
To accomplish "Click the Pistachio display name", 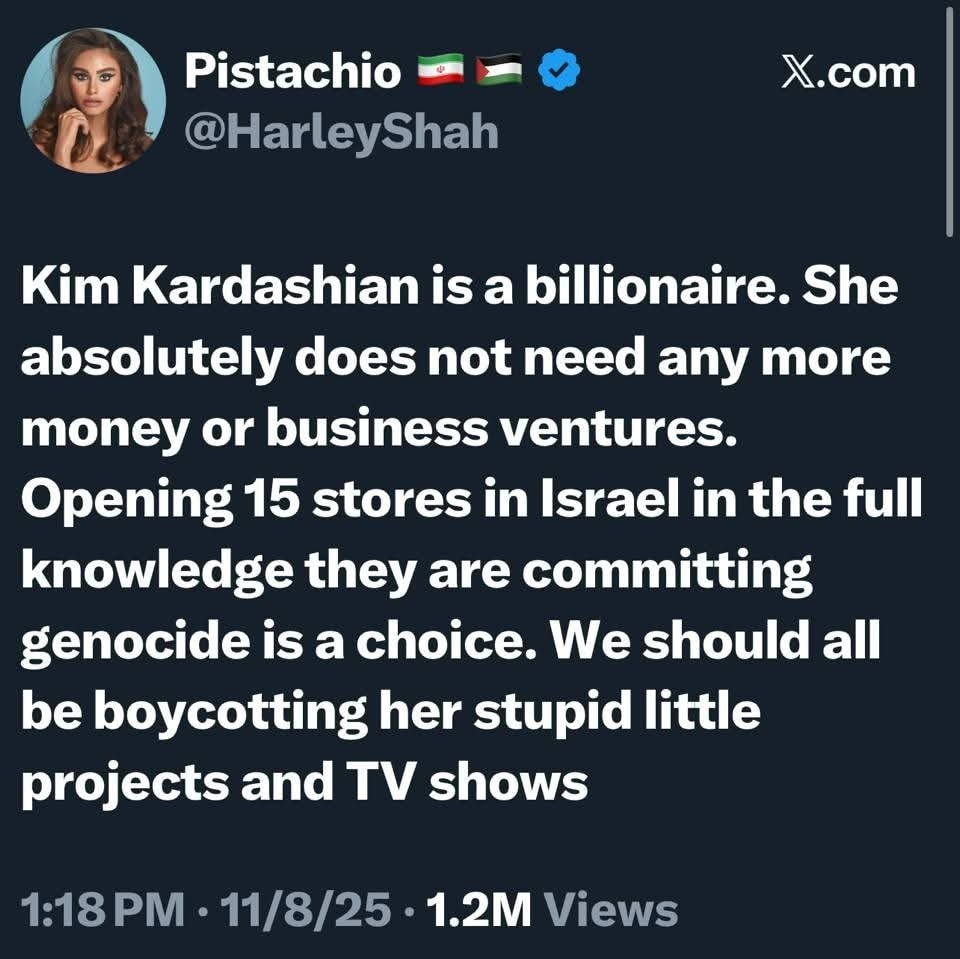I will (x=293, y=74).
